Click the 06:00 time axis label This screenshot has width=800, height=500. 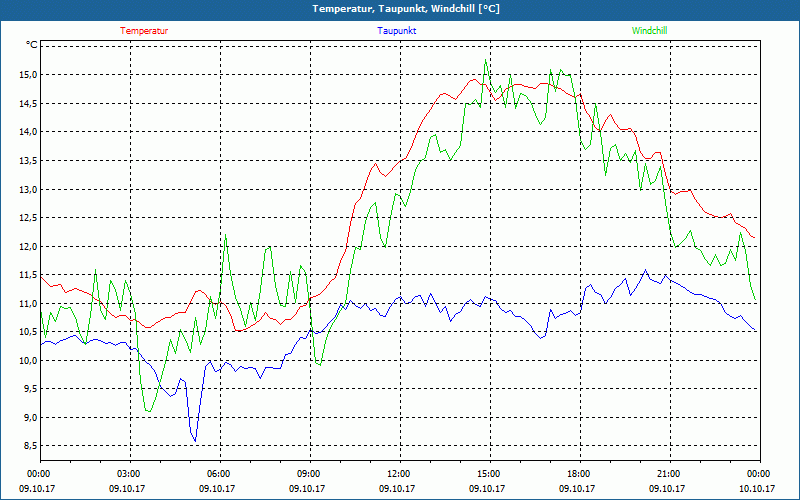click(x=220, y=474)
